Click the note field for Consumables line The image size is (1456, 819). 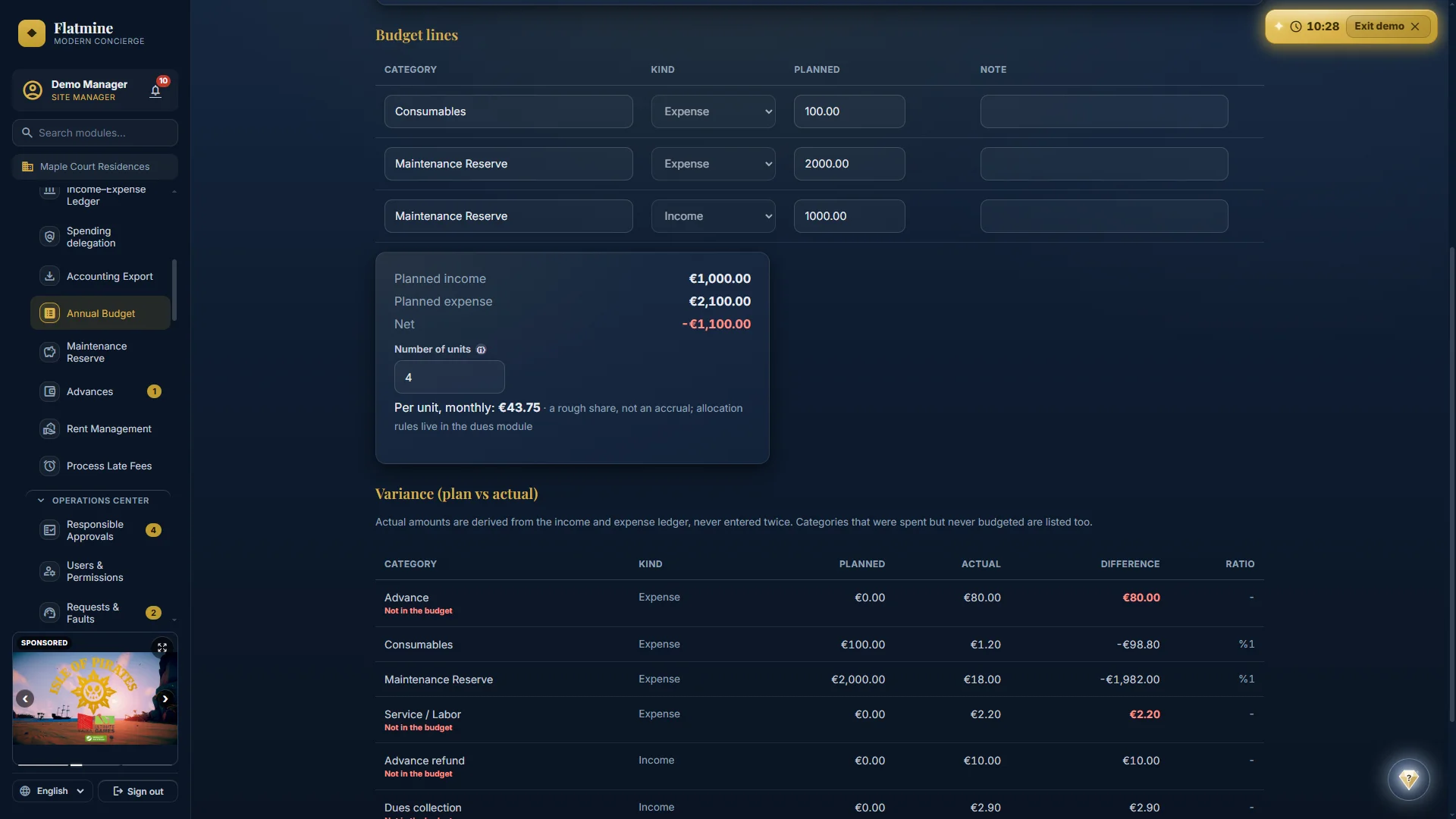click(1104, 111)
